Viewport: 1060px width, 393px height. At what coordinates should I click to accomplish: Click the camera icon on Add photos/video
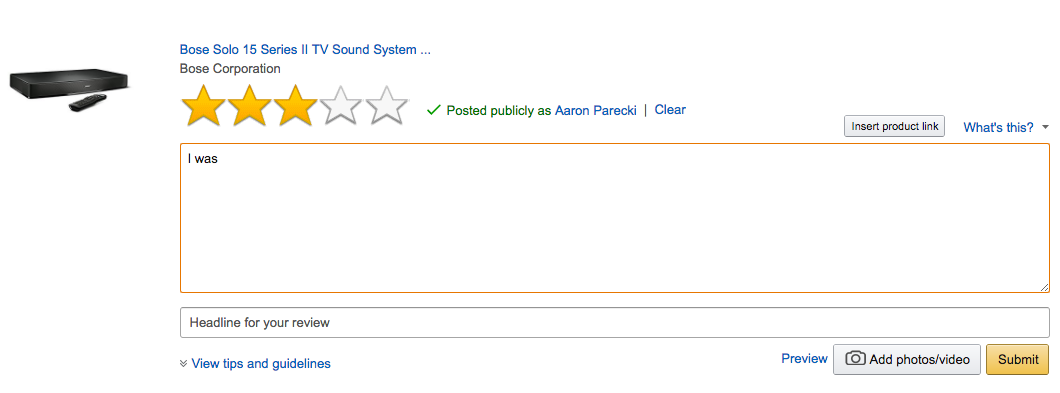(855, 359)
